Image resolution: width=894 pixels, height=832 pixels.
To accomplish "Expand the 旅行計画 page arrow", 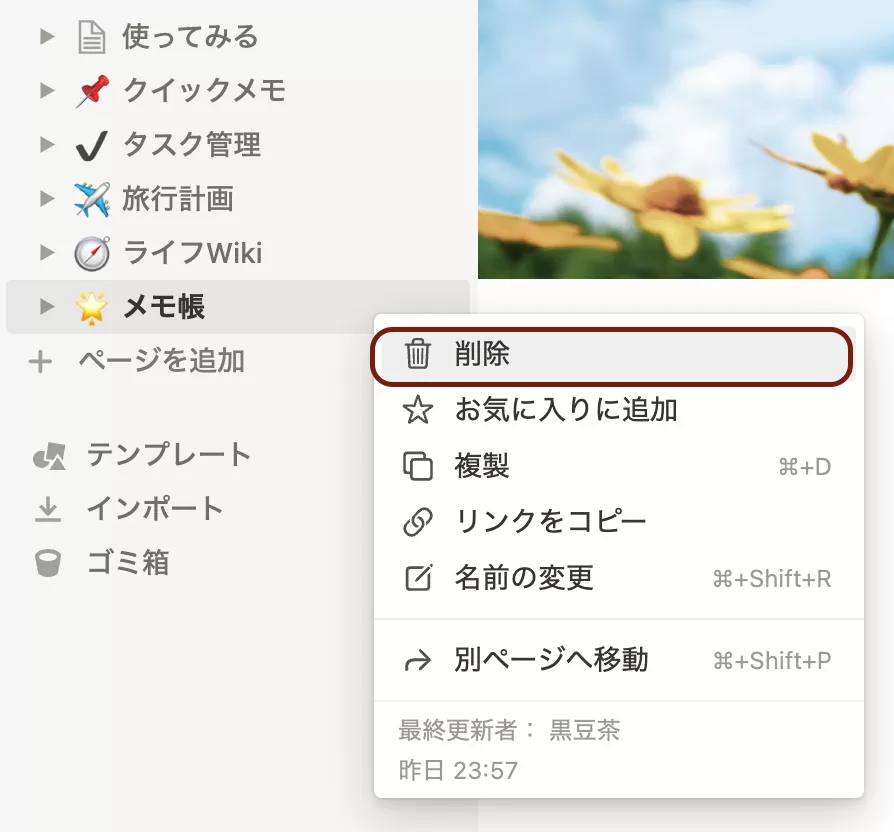I will pyautogui.click(x=47, y=198).
